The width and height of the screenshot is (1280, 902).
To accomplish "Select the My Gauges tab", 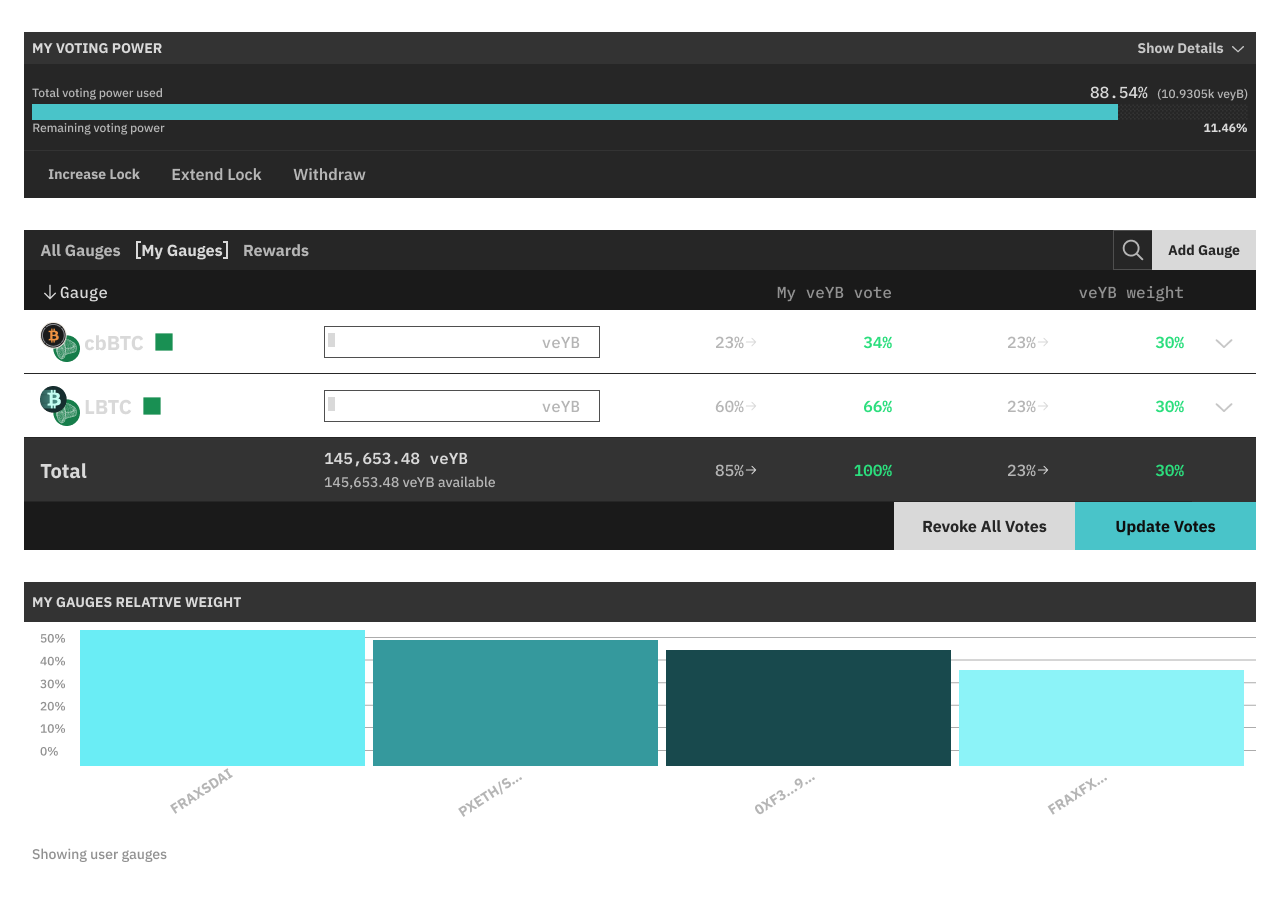I will (x=181, y=250).
